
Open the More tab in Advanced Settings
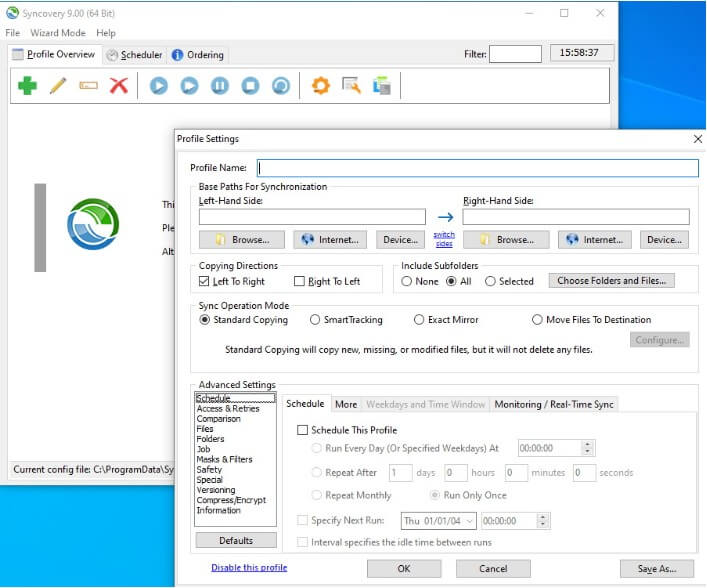[x=346, y=404]
